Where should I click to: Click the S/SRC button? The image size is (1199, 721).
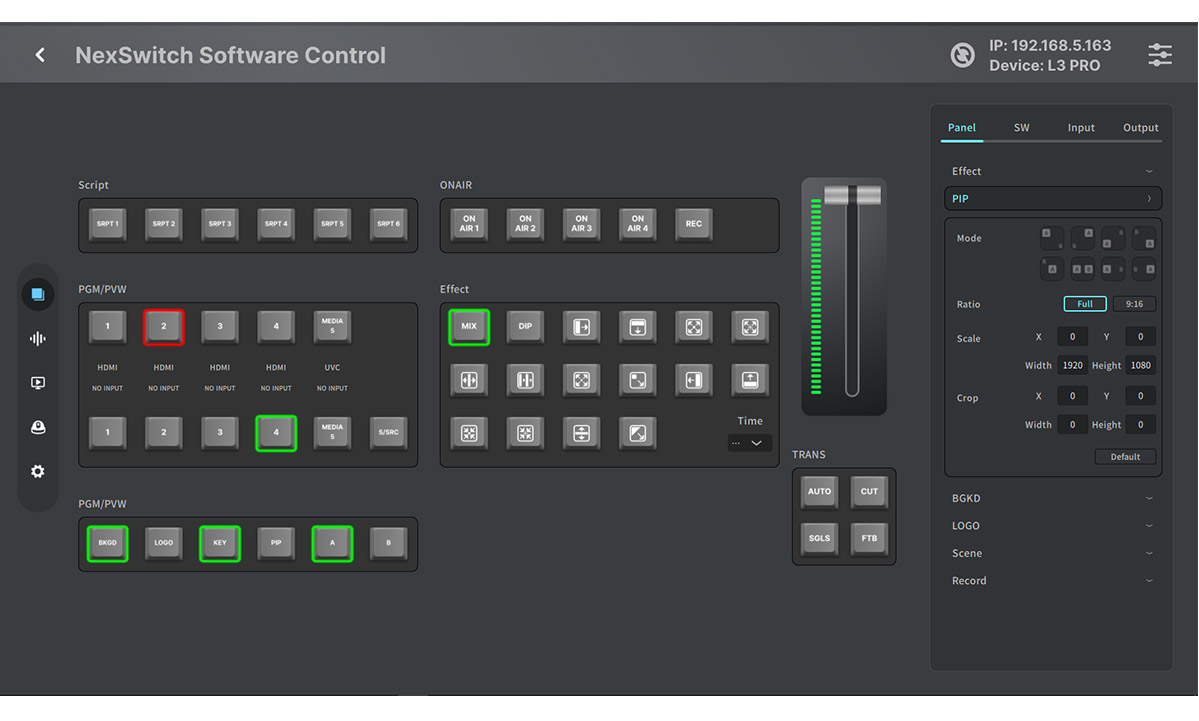(x=388, y=433)
